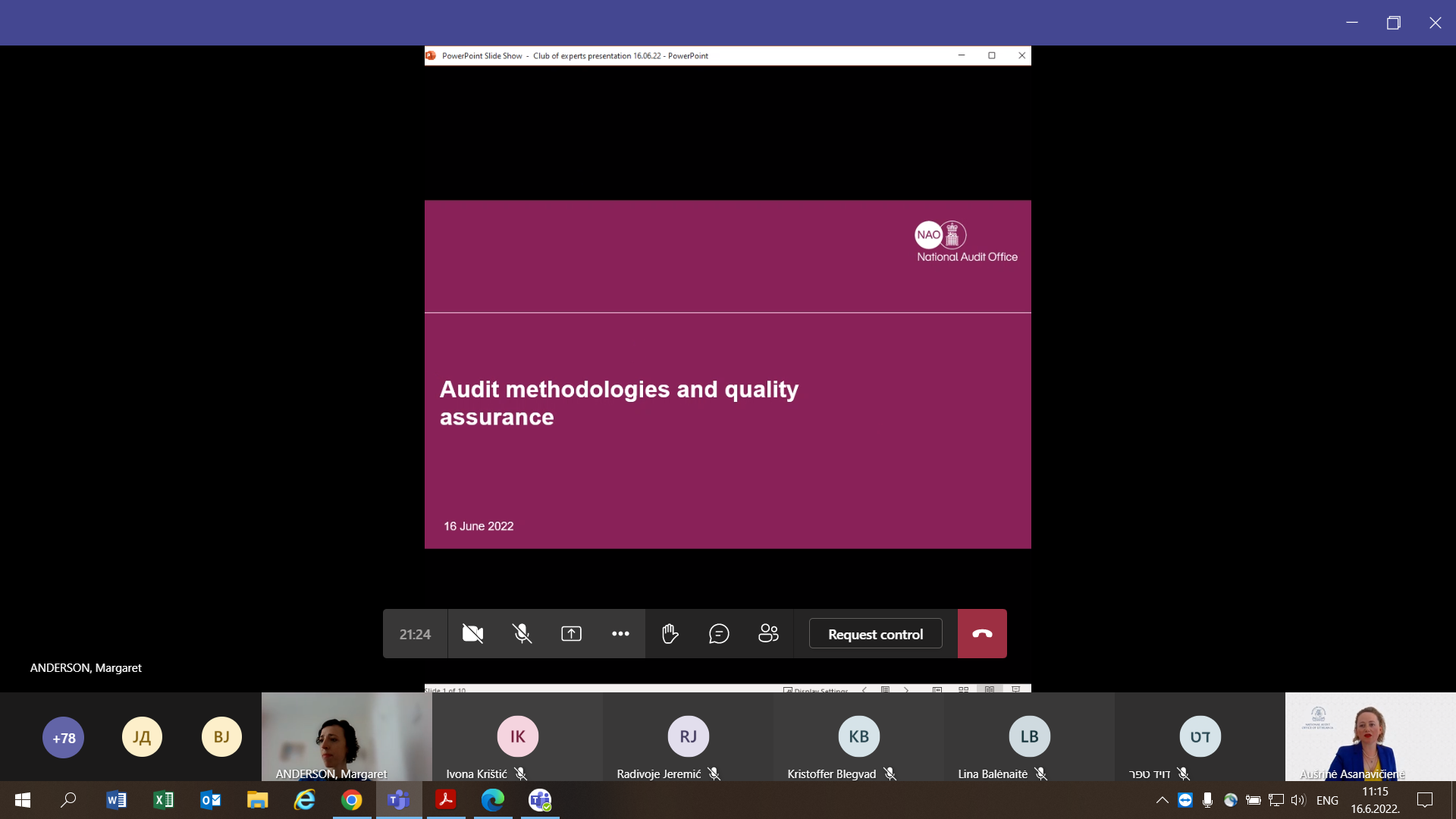Go to previous slide arrow in PowerPoint bar

864,690
